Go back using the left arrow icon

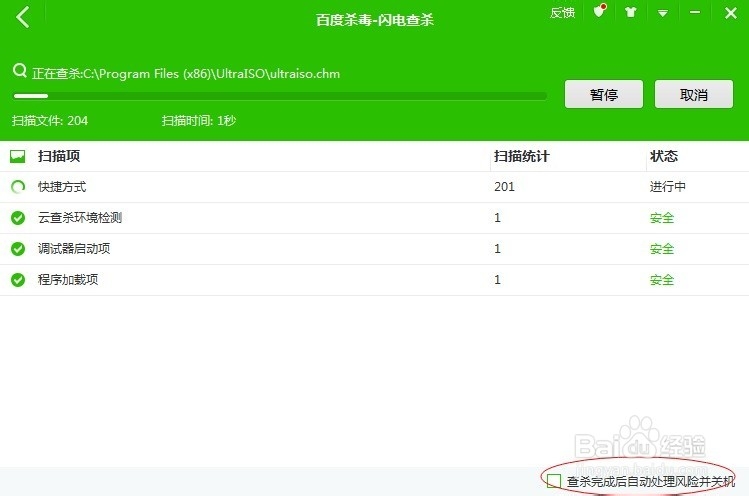22,17
